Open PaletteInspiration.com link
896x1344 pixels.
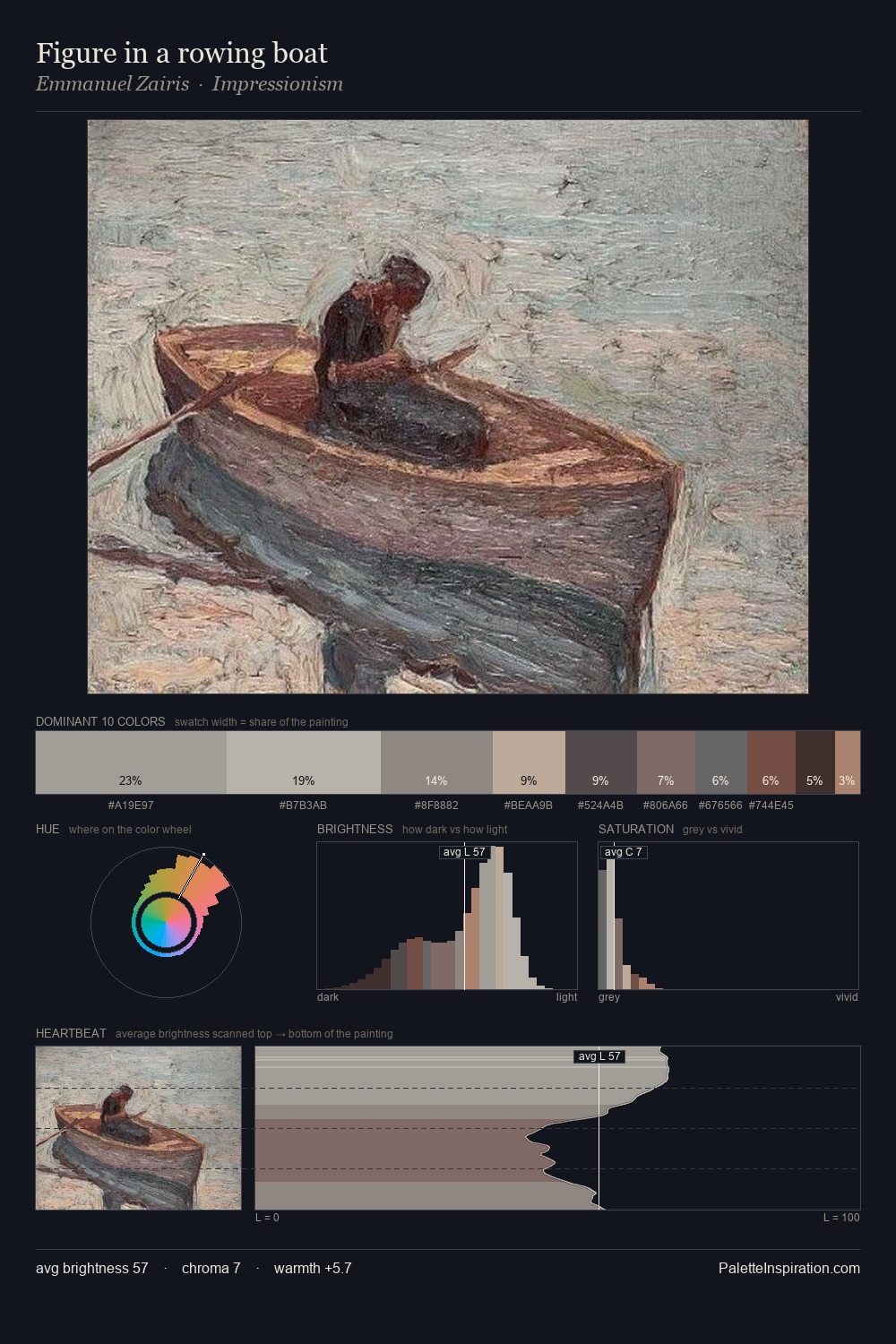tap(789, 1268)
